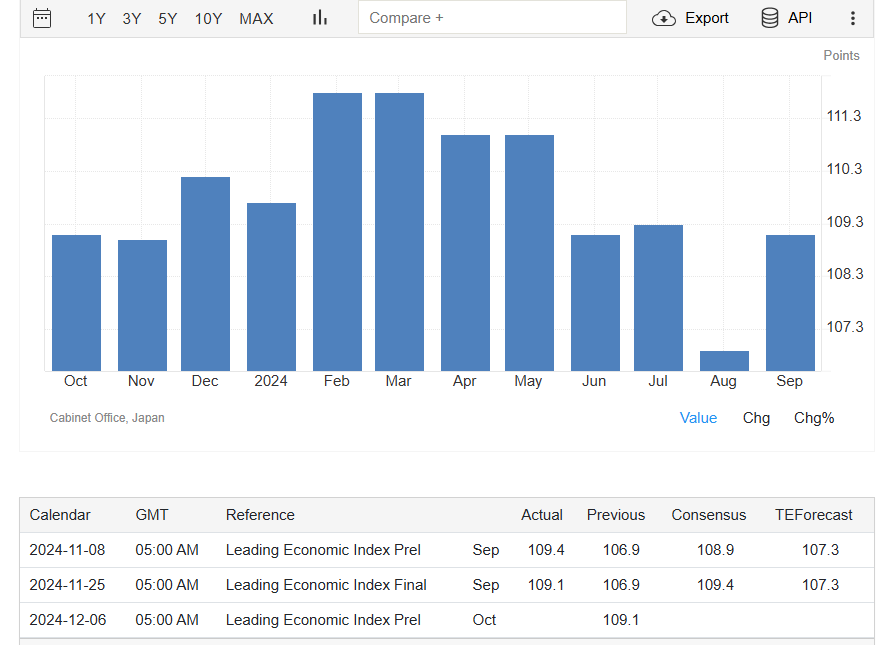Click the Calendar column header
The height and width of the screenshot is (645, 890).
coord(60,515)
